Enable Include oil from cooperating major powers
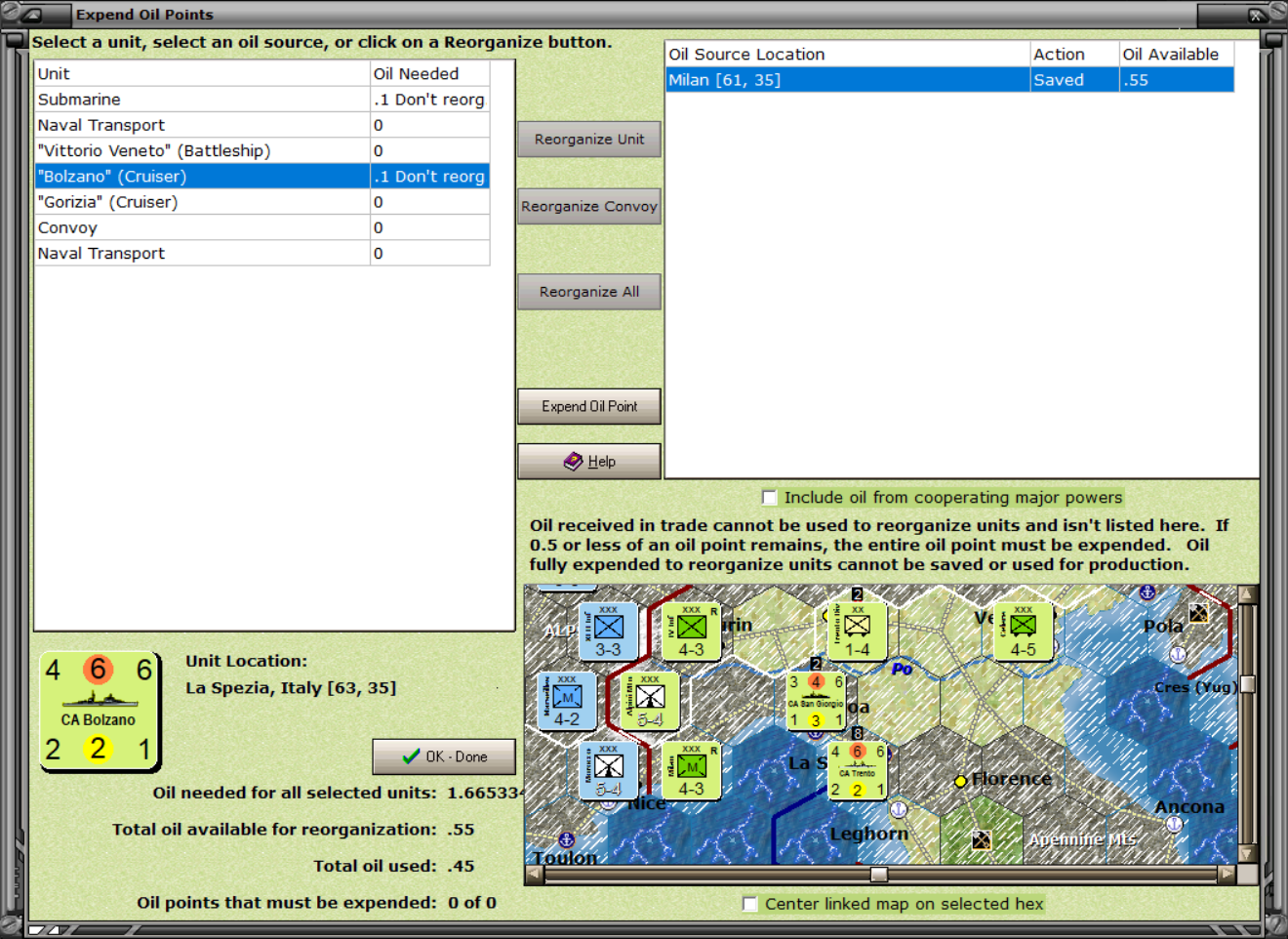Viewport: 1288px width, 939px height. (769, 497)
